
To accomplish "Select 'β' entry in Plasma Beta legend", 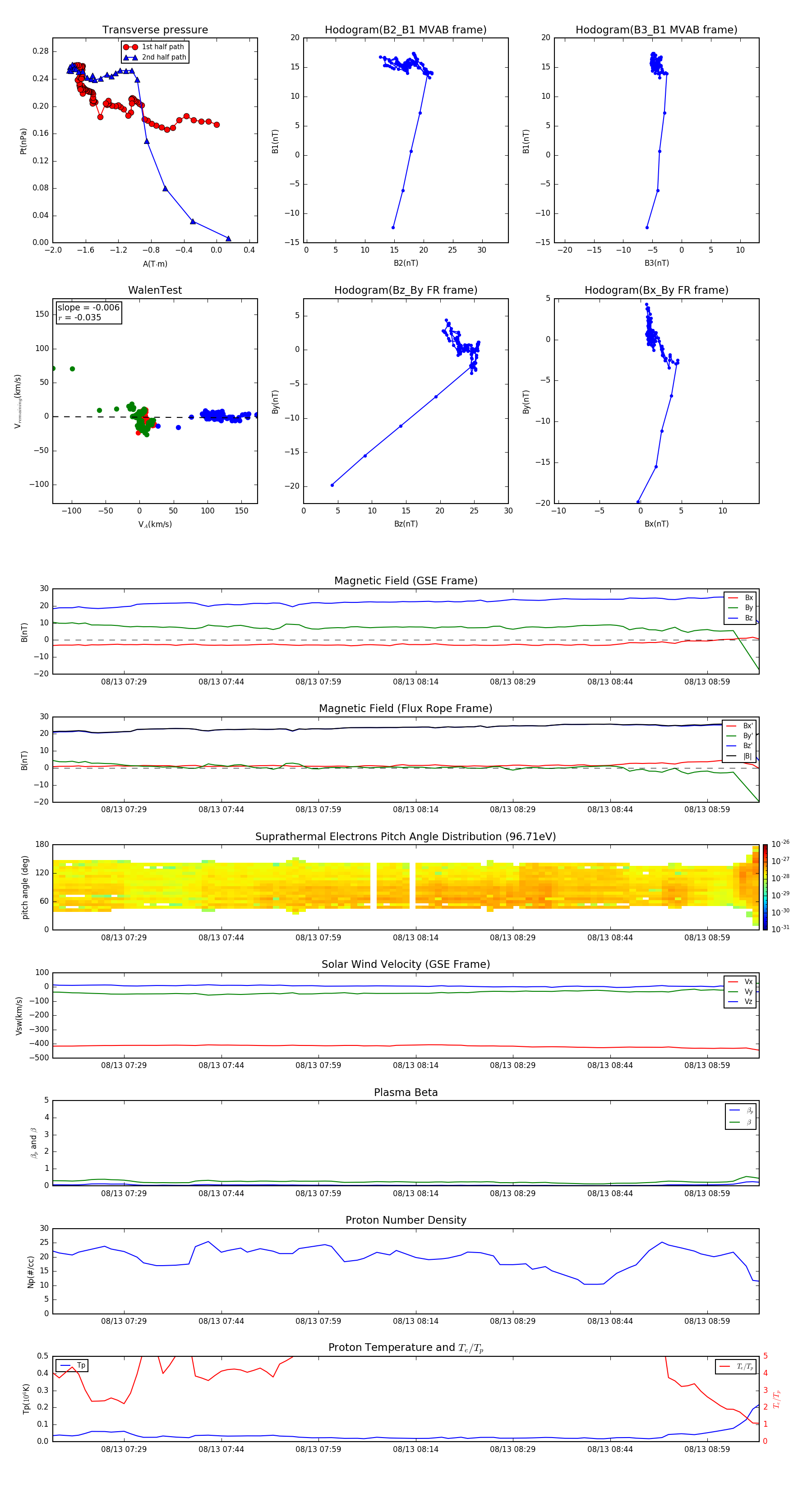I will coord(741,1122).
